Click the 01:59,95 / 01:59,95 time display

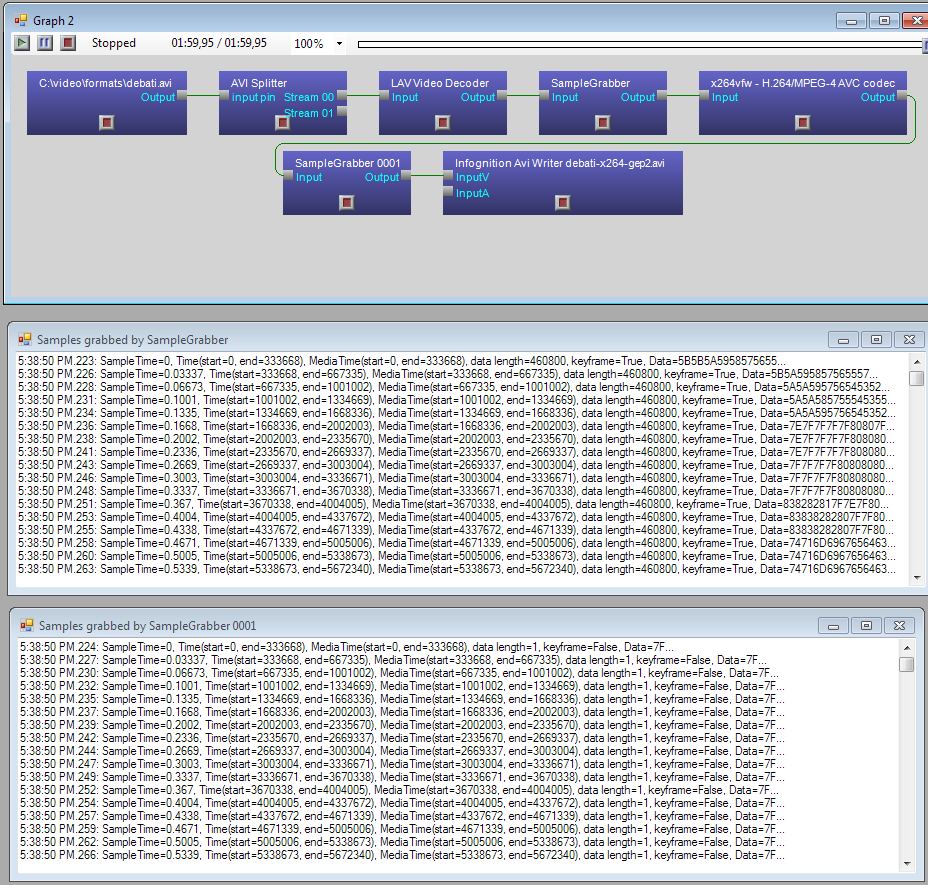pyautogui.click(x=219, y=43)
